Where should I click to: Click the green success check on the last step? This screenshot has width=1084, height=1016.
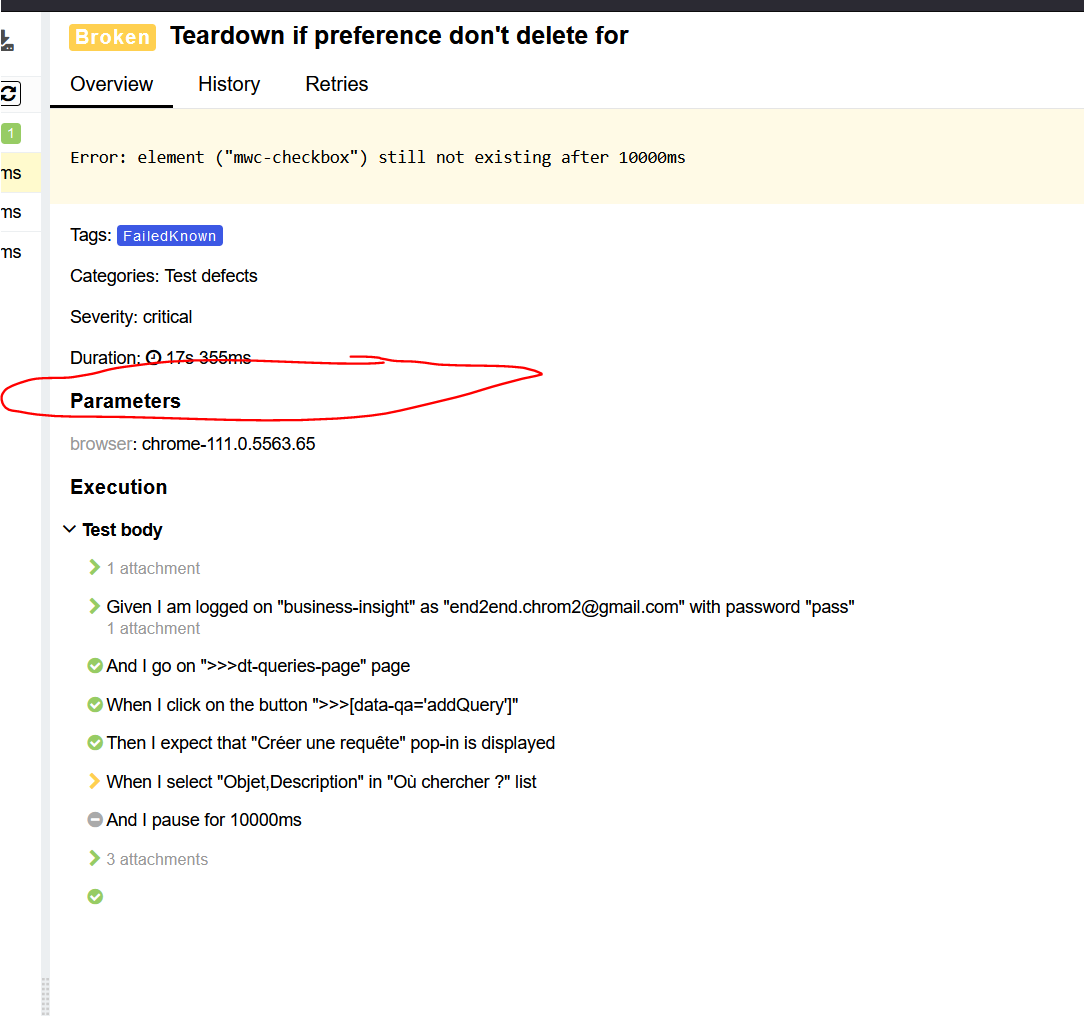coord(95,896)
